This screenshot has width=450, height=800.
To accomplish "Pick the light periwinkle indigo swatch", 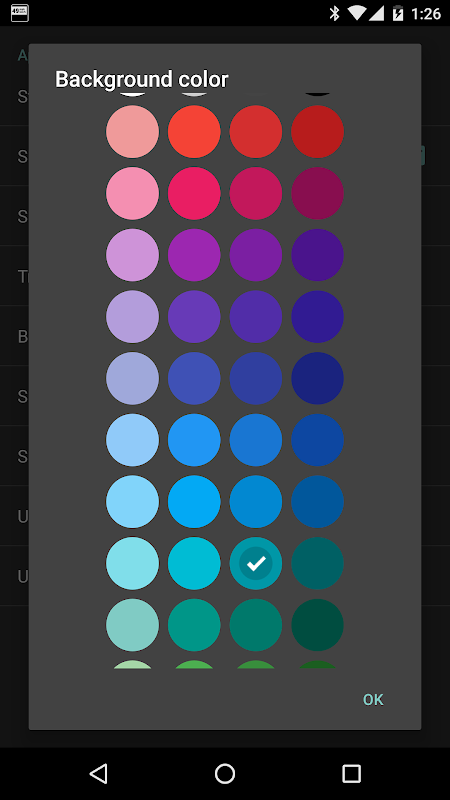I will click(x=133, y=379).
